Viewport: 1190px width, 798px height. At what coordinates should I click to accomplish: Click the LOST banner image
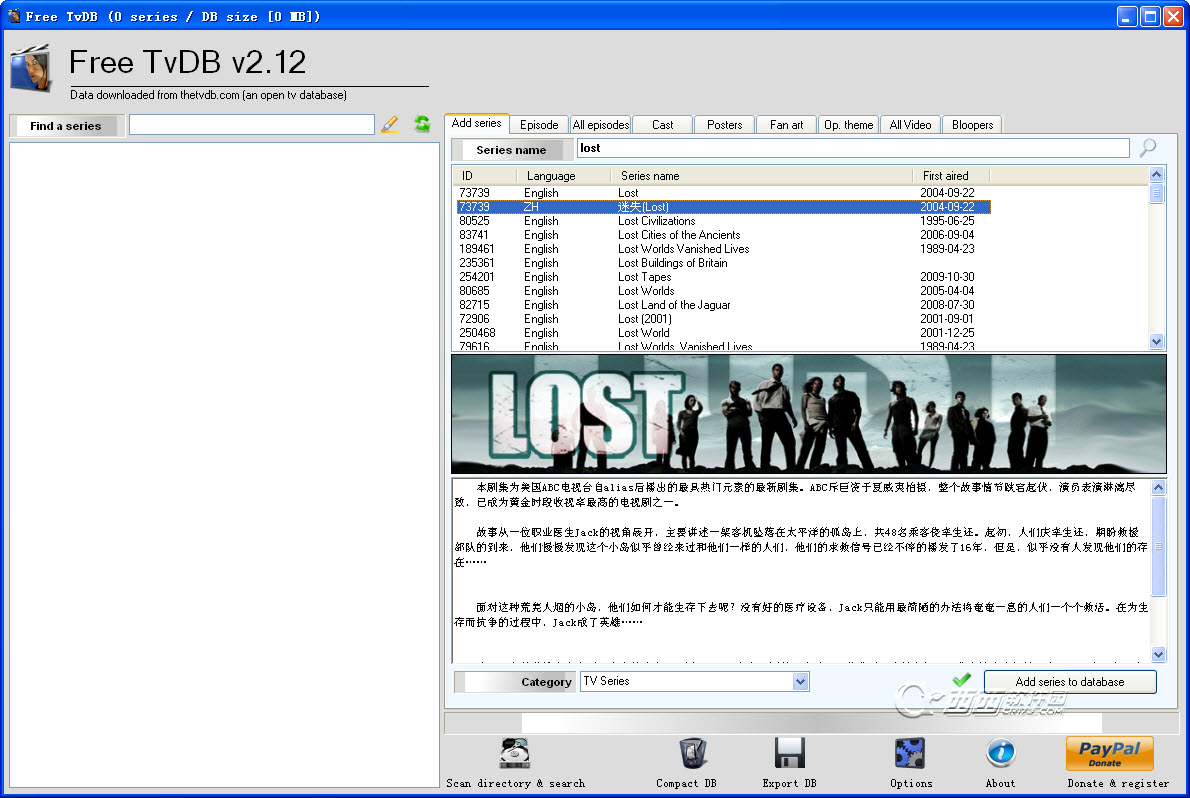click(809, 414)
